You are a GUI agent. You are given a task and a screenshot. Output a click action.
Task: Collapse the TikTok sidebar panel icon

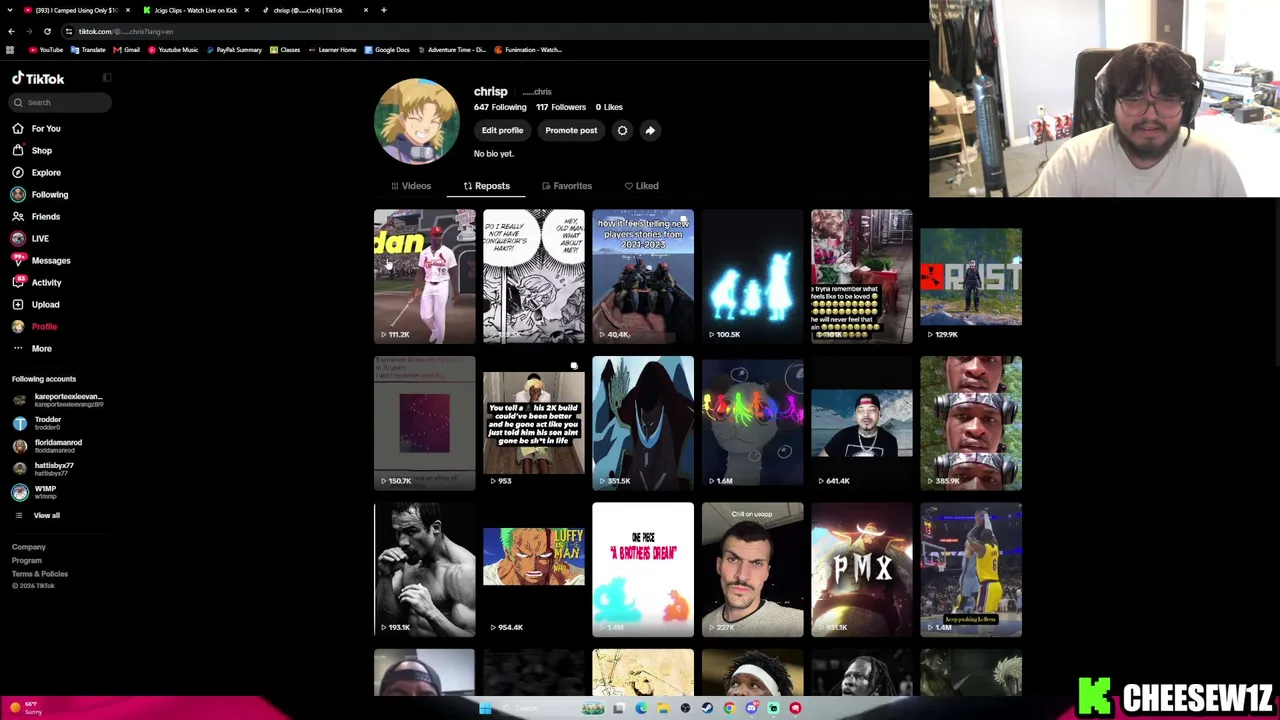[x=107, y=78]
